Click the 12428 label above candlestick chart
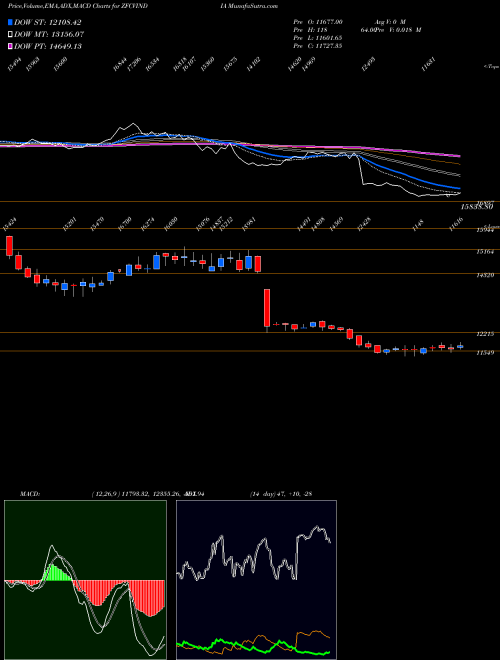 coord(364,225)
